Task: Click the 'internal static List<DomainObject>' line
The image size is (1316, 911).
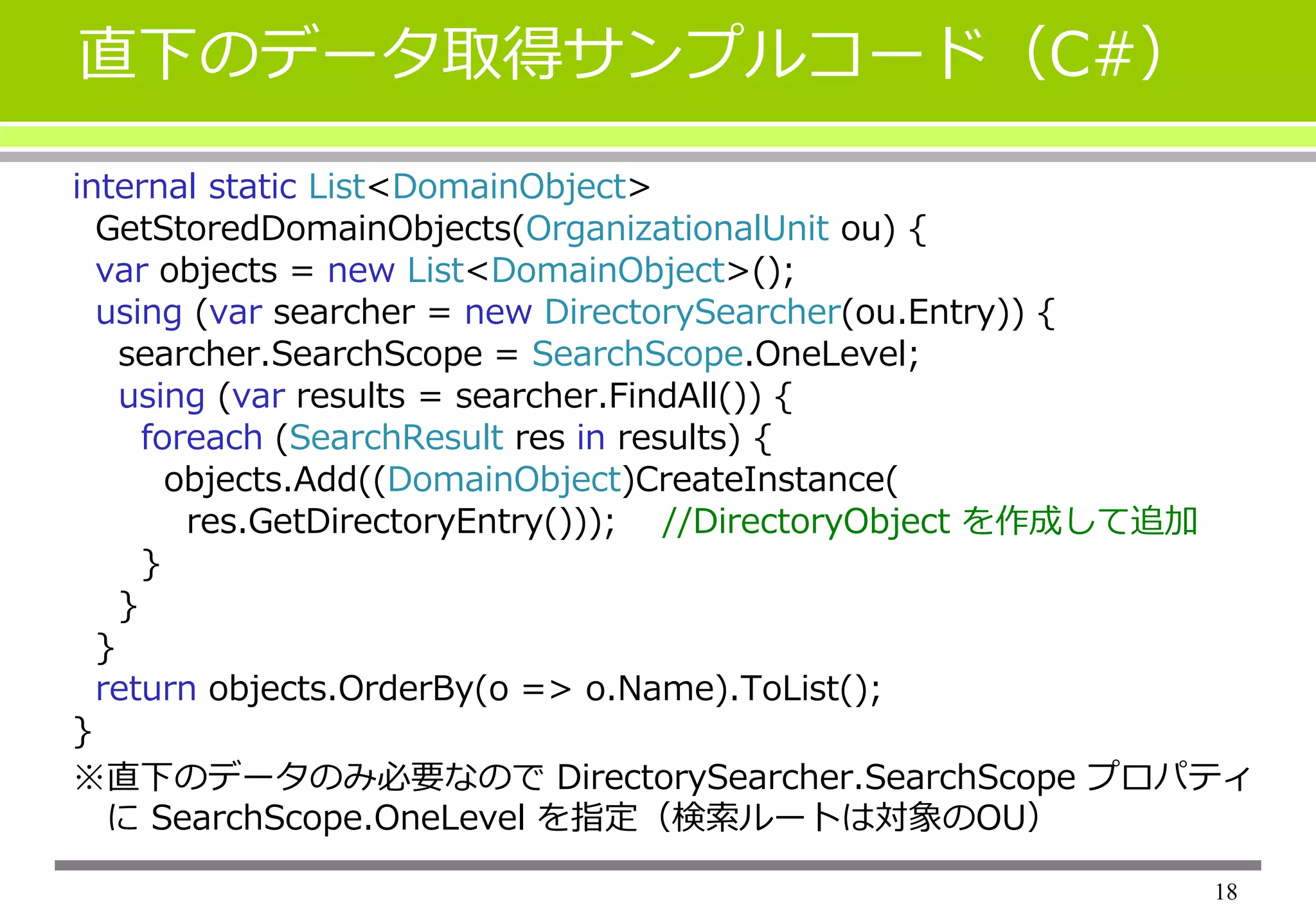Action: tap(362, 187)
